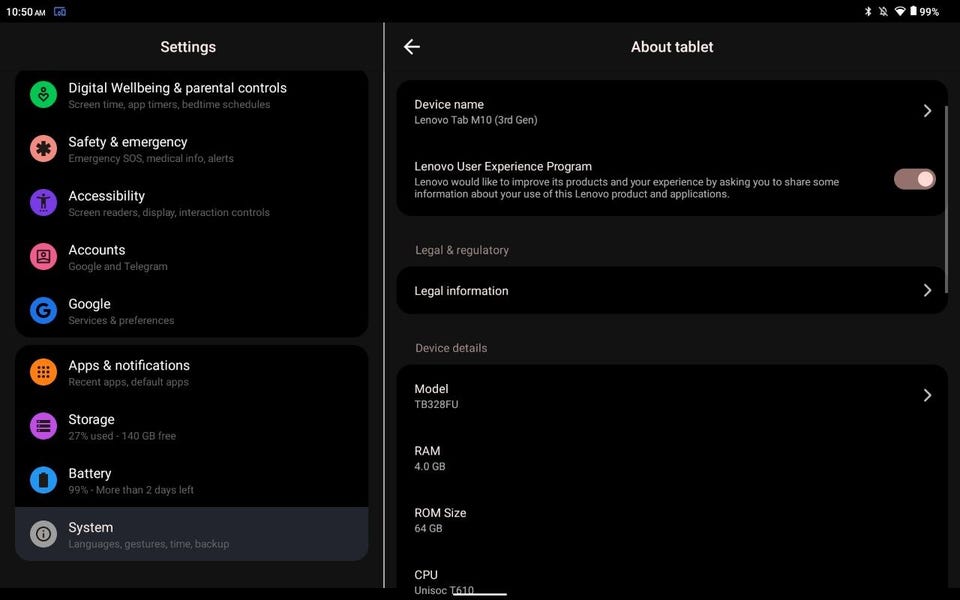The height and width of the screenshot is (600, 960).
Task: Tap the Device name Lenovo Tab M10 row
Action: [672, 111]
